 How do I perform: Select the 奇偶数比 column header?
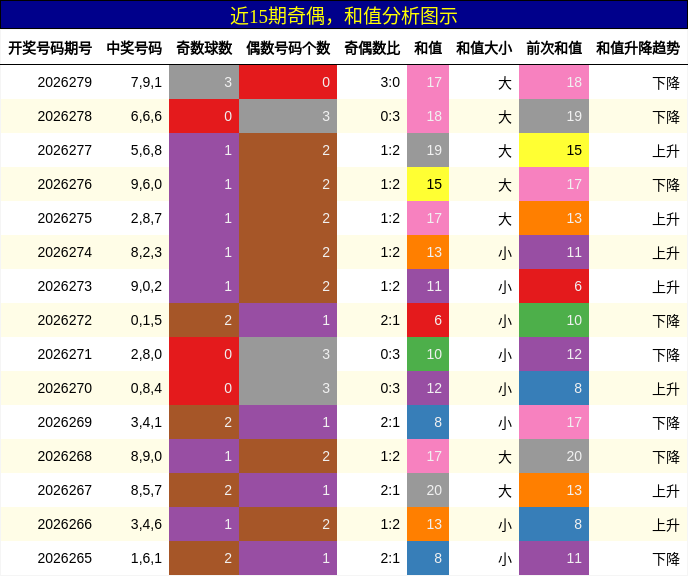pos(372,48)
